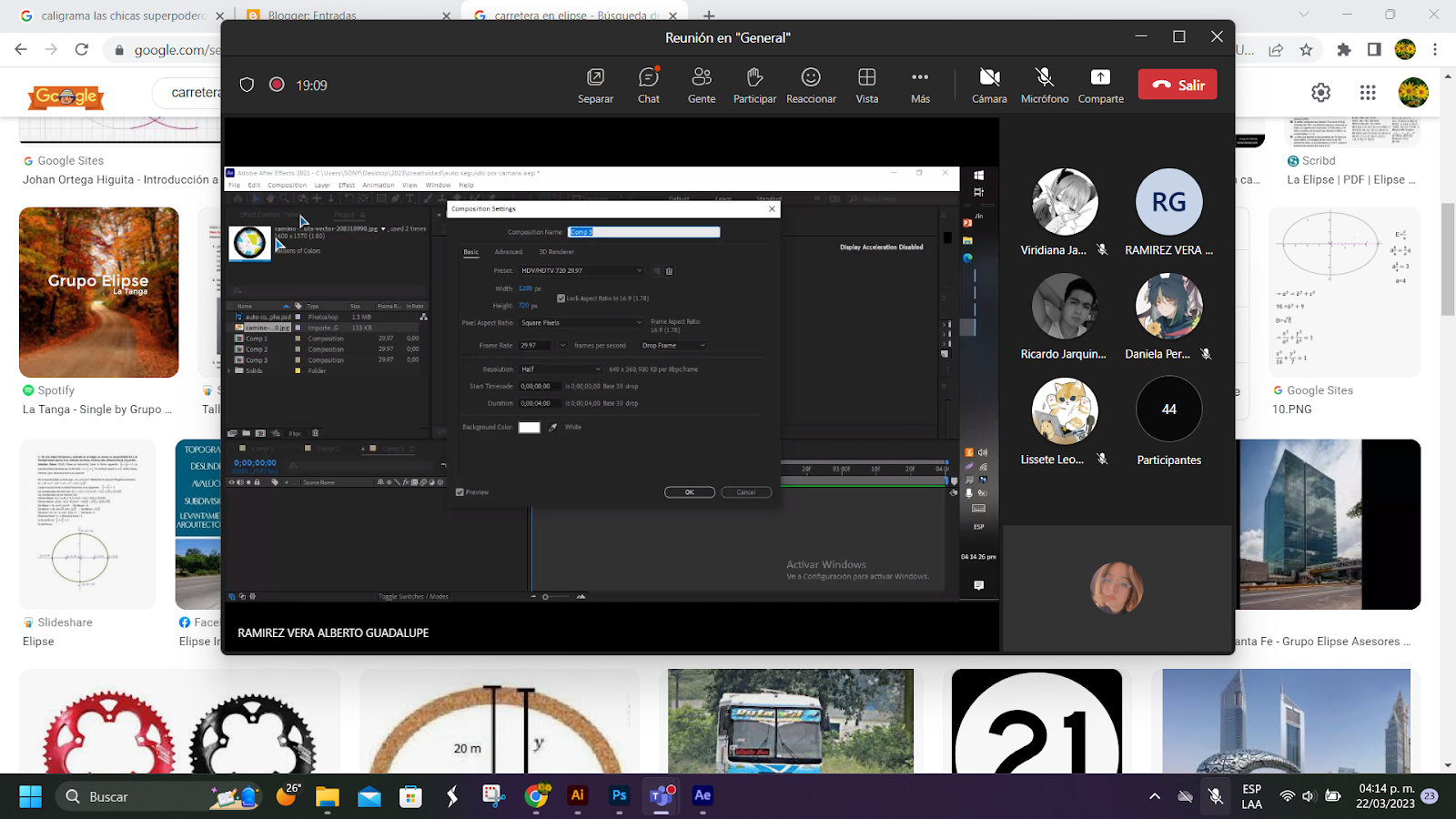This screenshot has width=1456, height=819.
Task: Open the ESP LAA language switcher
Action: tap(1252, 796)
